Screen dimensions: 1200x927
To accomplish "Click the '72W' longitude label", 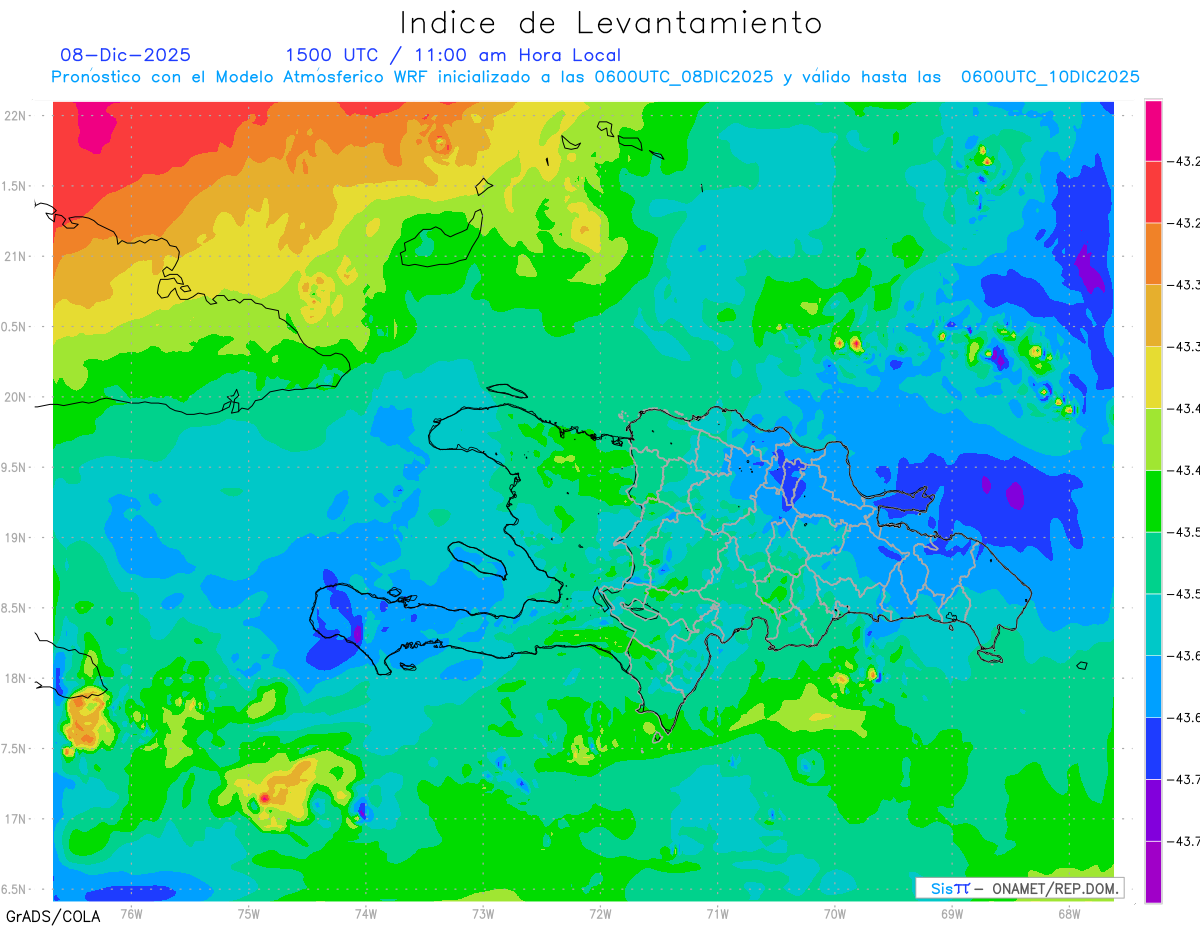I will point(600,913).
